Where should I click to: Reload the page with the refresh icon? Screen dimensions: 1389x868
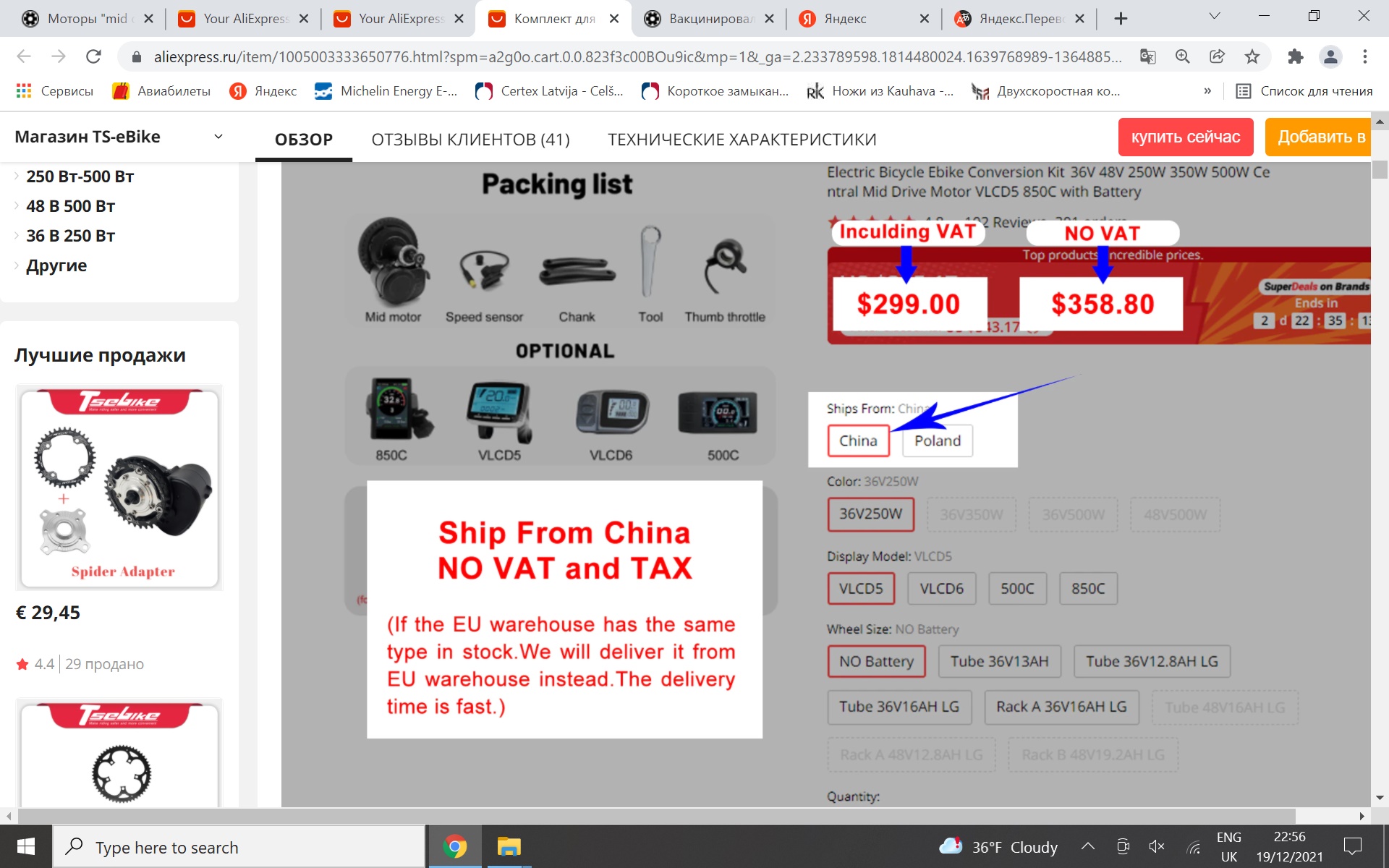[93, 56]
